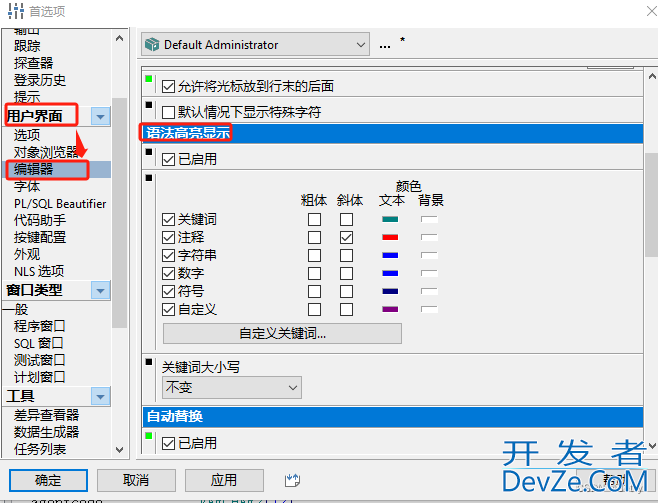Screen dimensions: 658x503
Task: Click the navy text color for 符号
Action: click(390, 291)
